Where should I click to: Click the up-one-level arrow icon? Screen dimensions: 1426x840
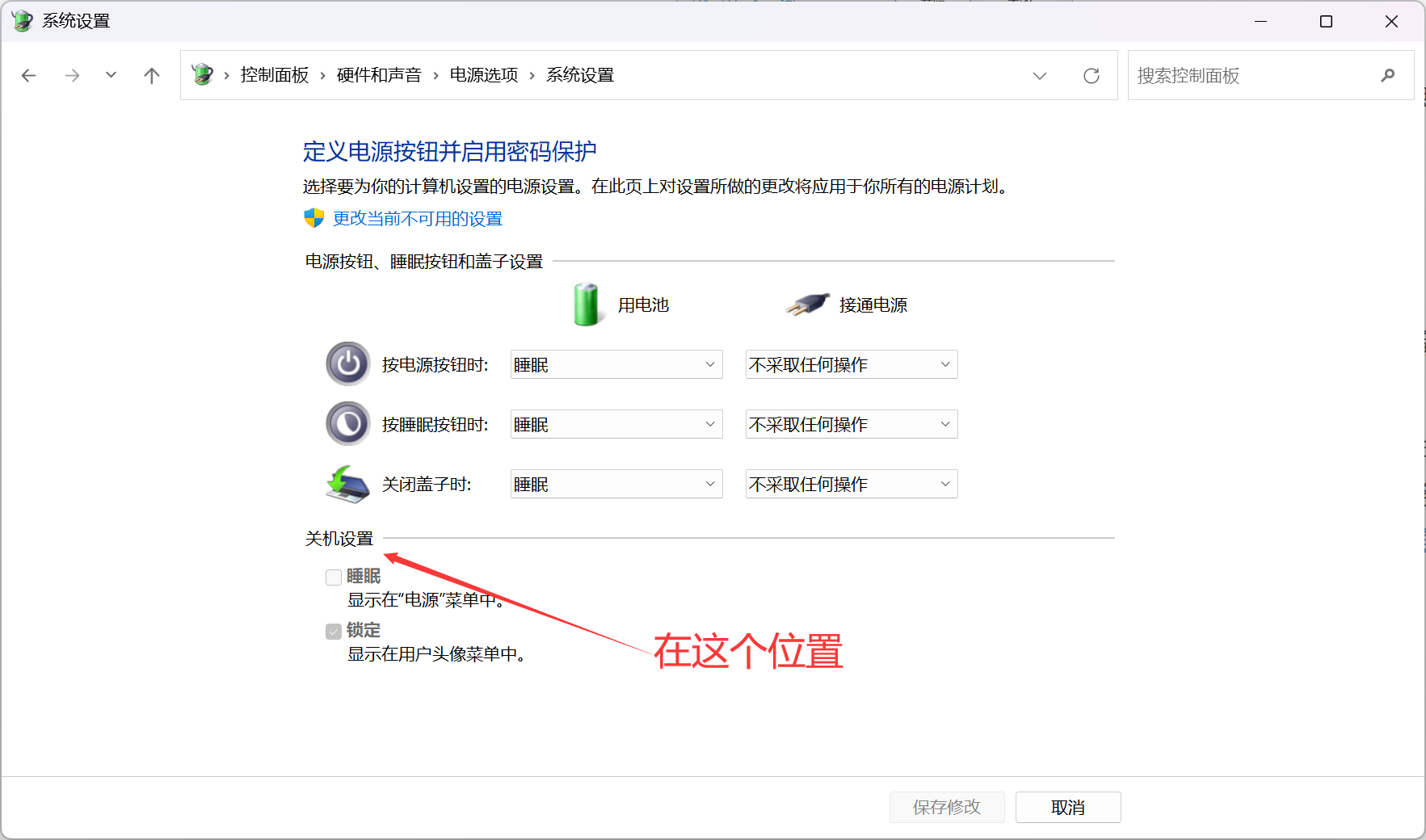pos(152,76)
